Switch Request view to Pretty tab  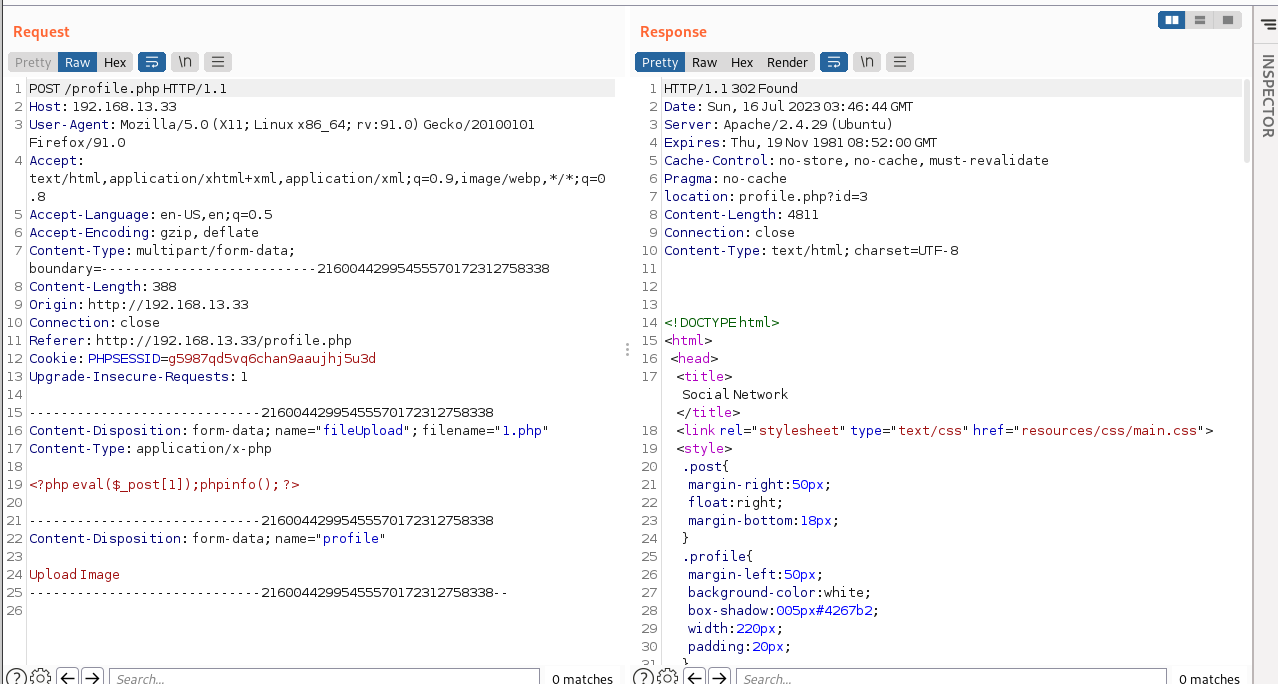33,62
